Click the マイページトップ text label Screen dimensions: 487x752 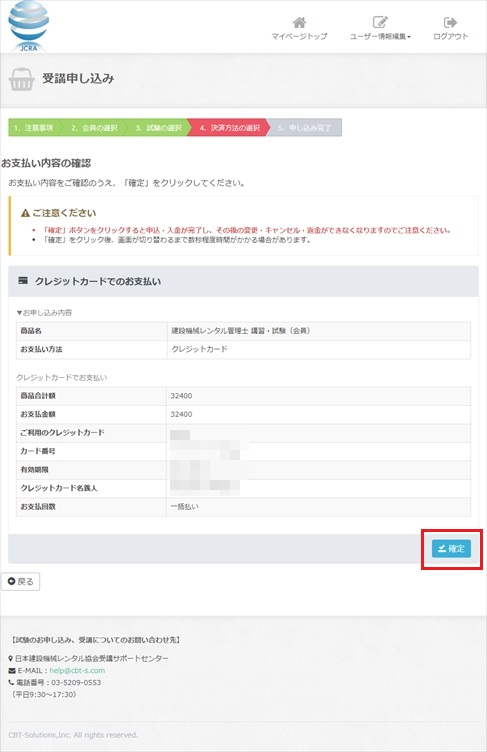(299, 36)
